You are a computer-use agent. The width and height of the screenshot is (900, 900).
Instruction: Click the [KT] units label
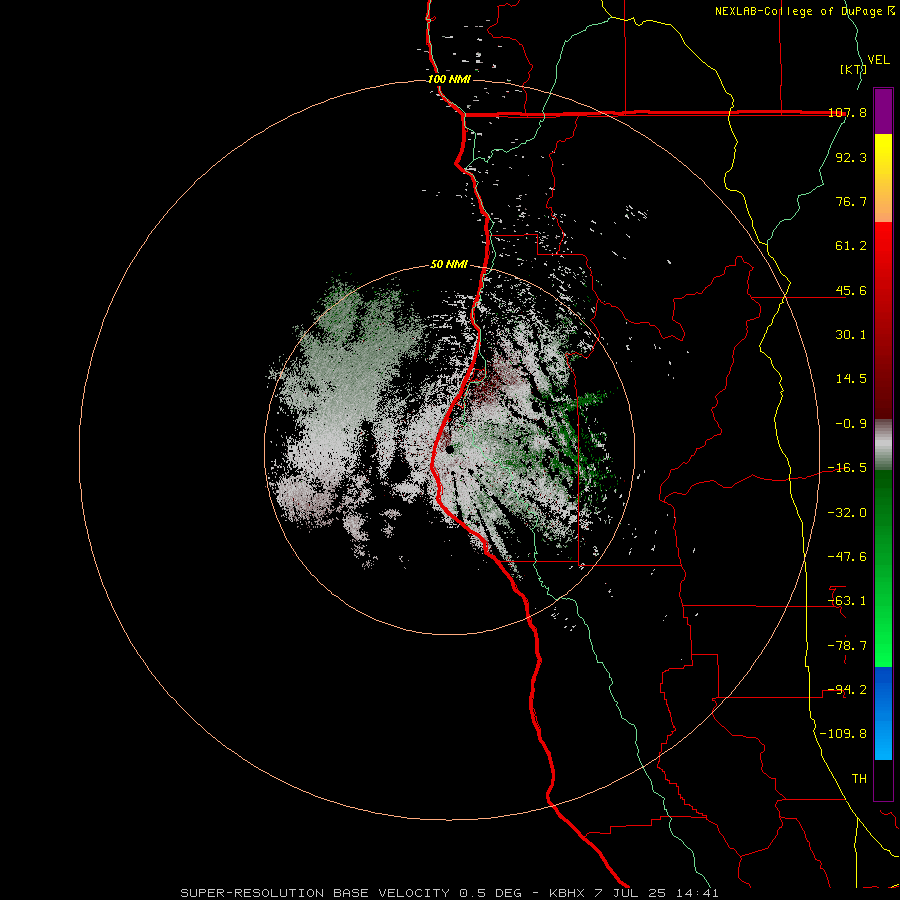click(x=853, y=69)
